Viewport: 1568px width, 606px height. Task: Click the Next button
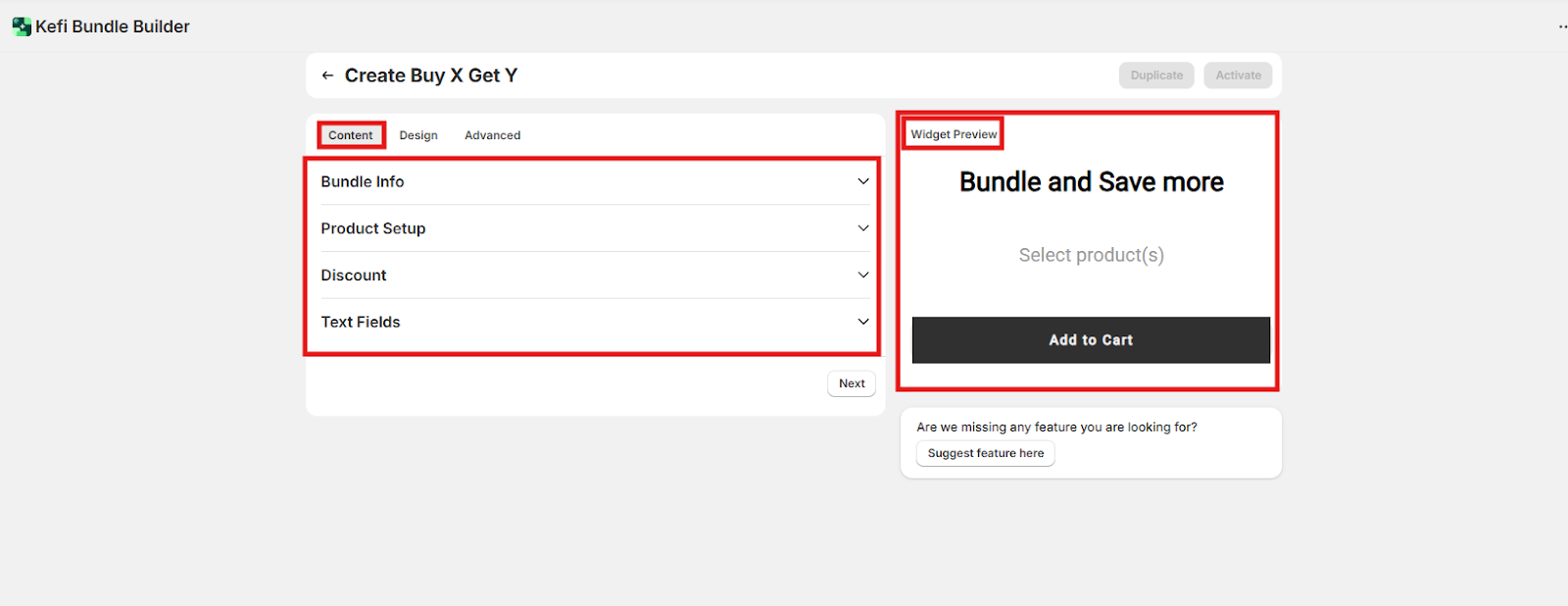852,383
